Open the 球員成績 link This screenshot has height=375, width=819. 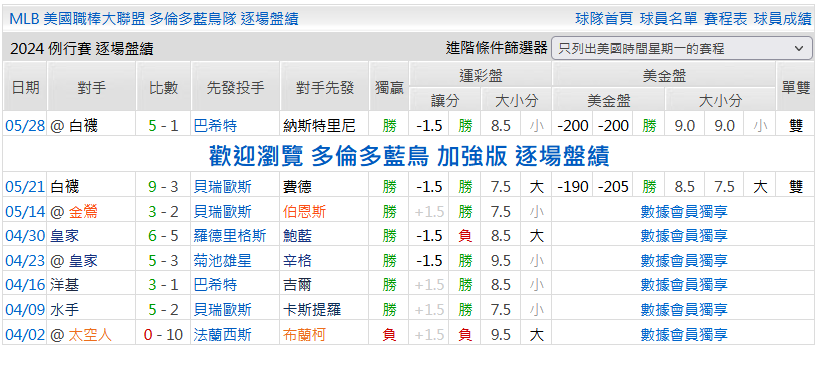tap(782, 19)
